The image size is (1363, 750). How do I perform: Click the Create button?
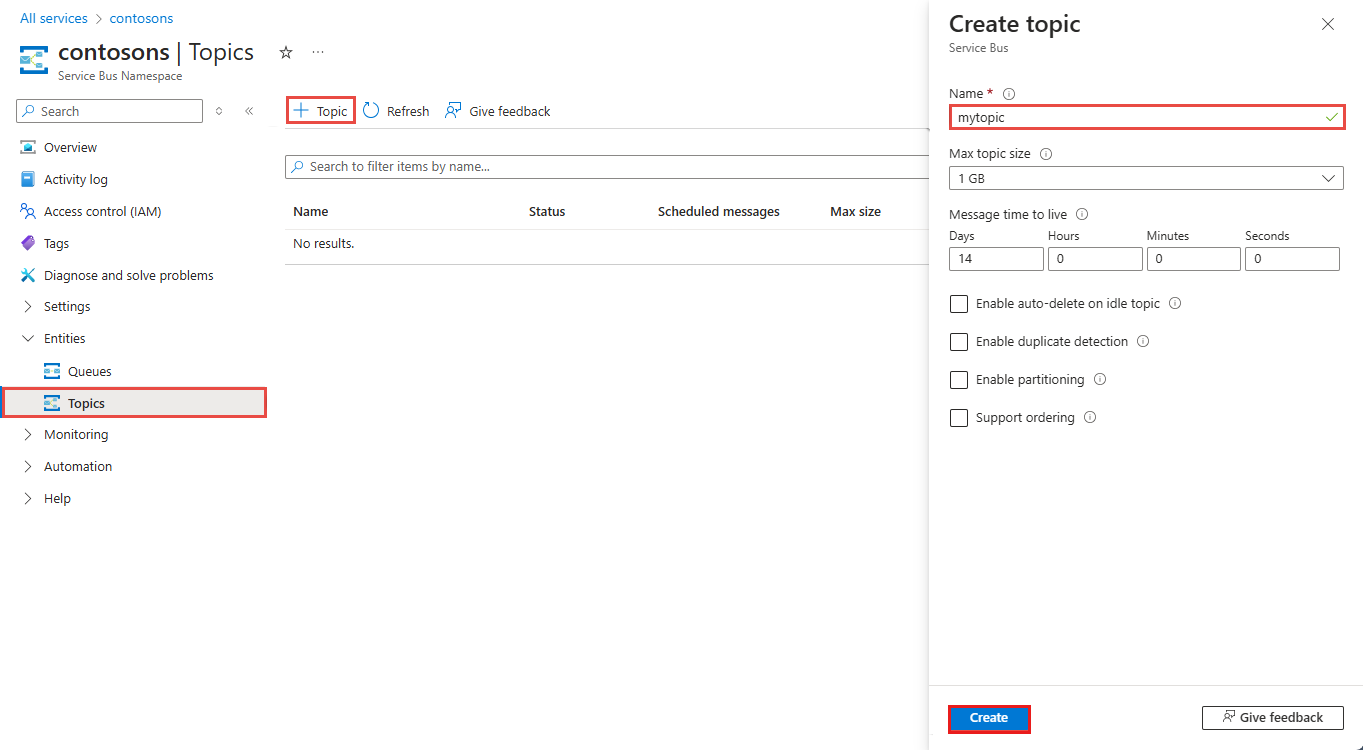click(988, 718)
